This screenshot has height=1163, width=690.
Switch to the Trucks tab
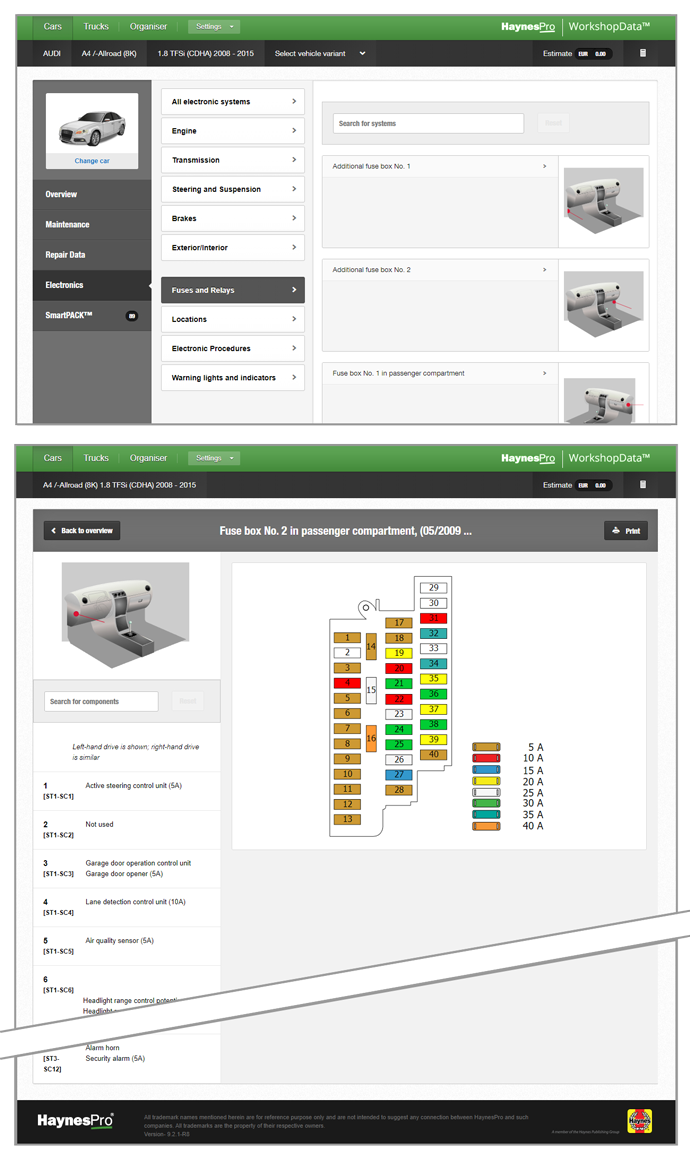pos(97,26)
